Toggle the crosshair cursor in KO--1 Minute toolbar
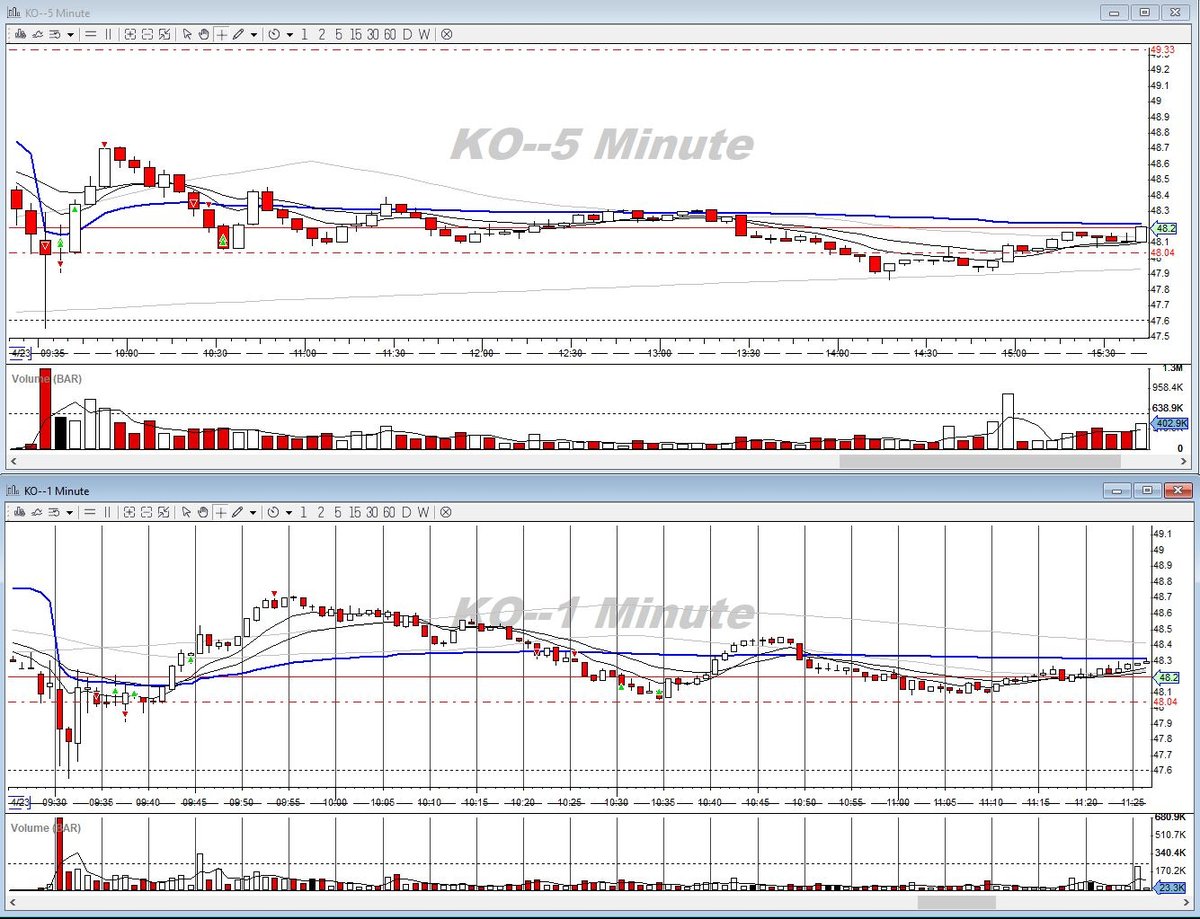1200x919 pixels. tap(221, 512)
